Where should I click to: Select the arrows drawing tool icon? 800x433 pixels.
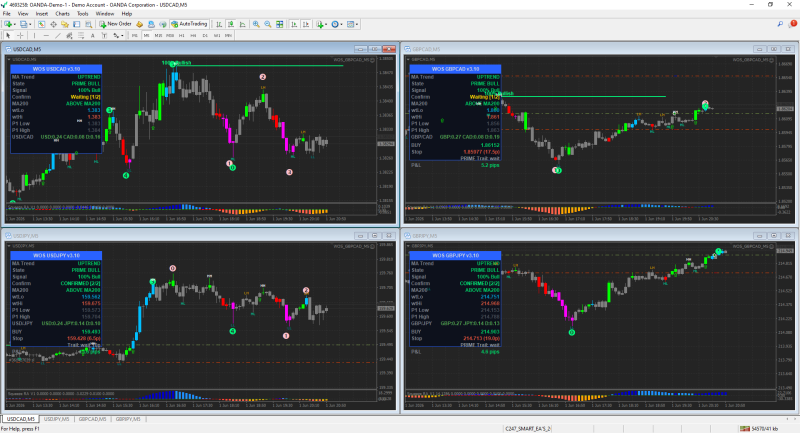116,36
